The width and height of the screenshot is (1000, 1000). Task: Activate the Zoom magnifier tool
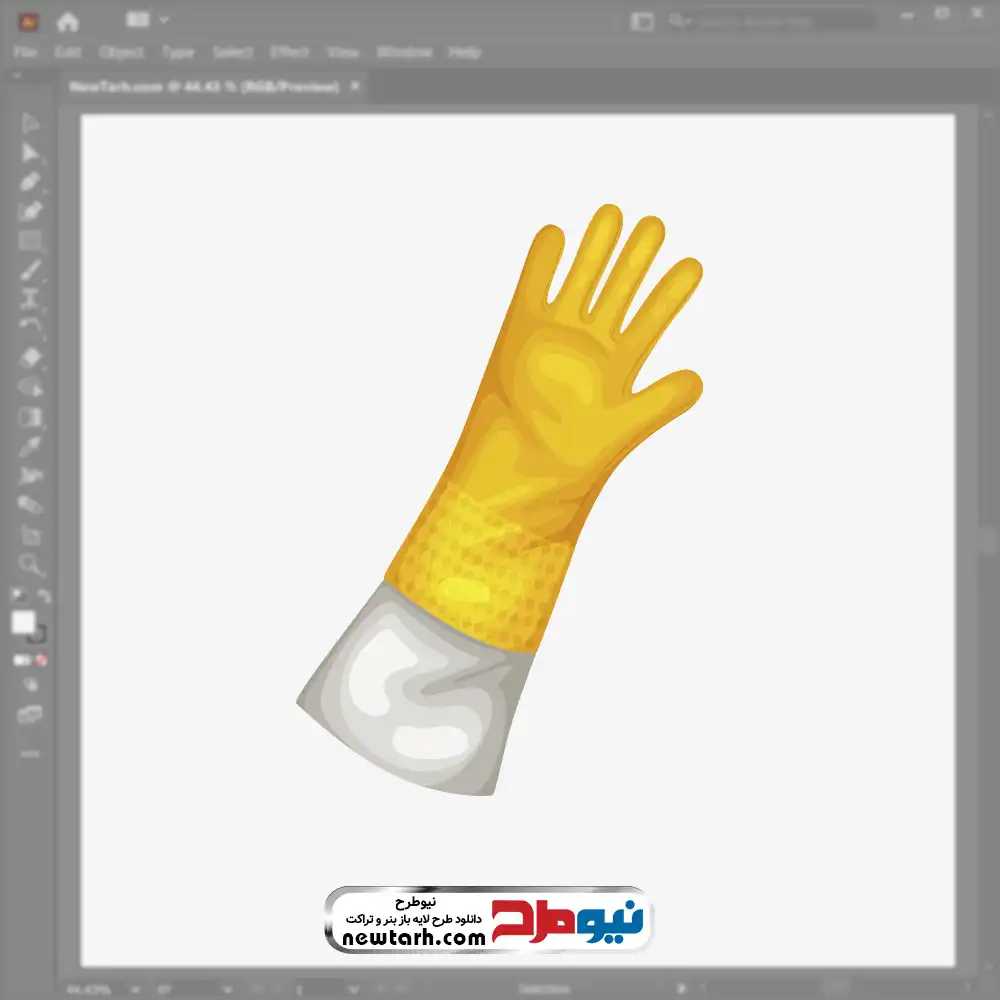pos(30,565)
